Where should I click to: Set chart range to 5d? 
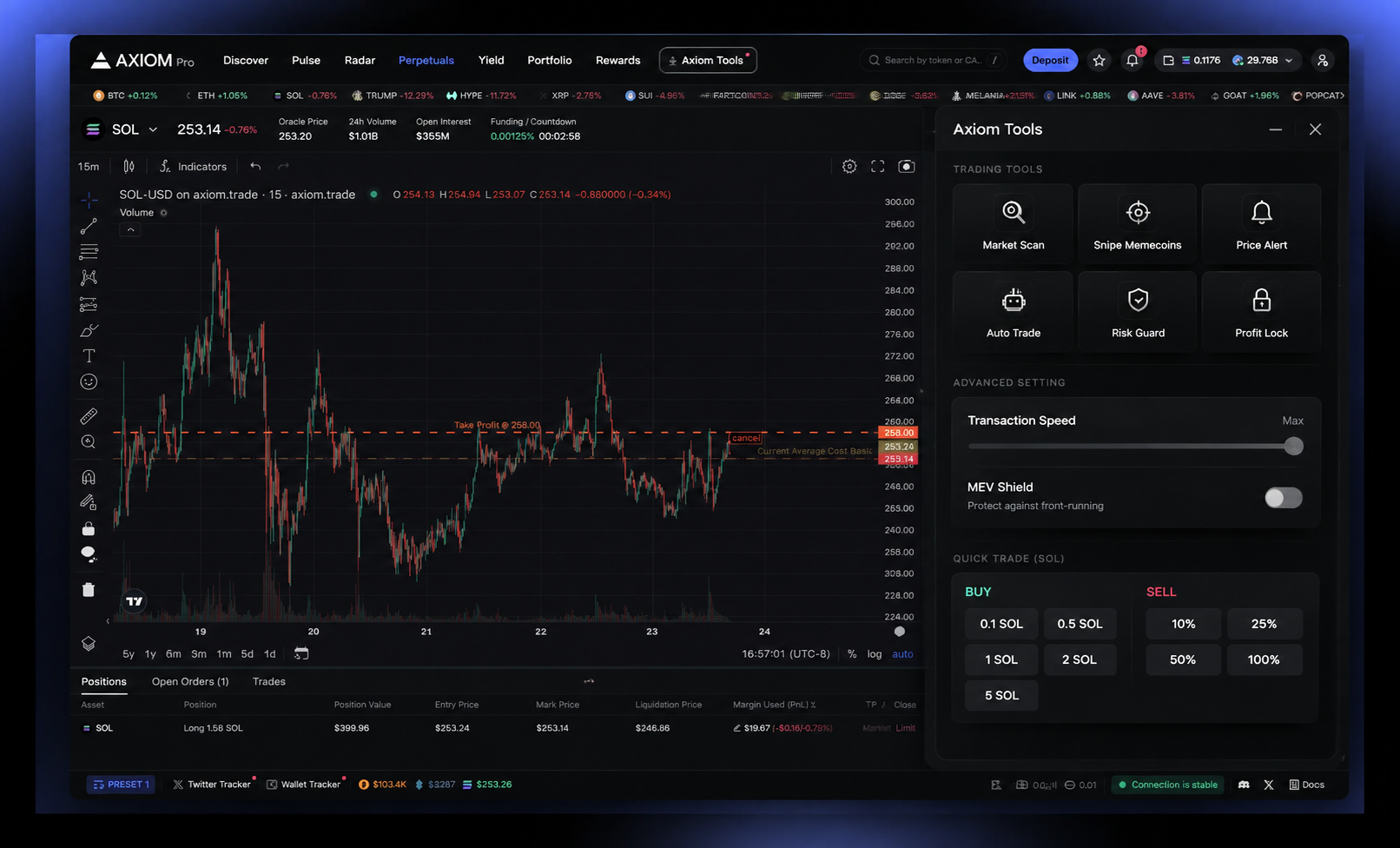coord(248,654)
